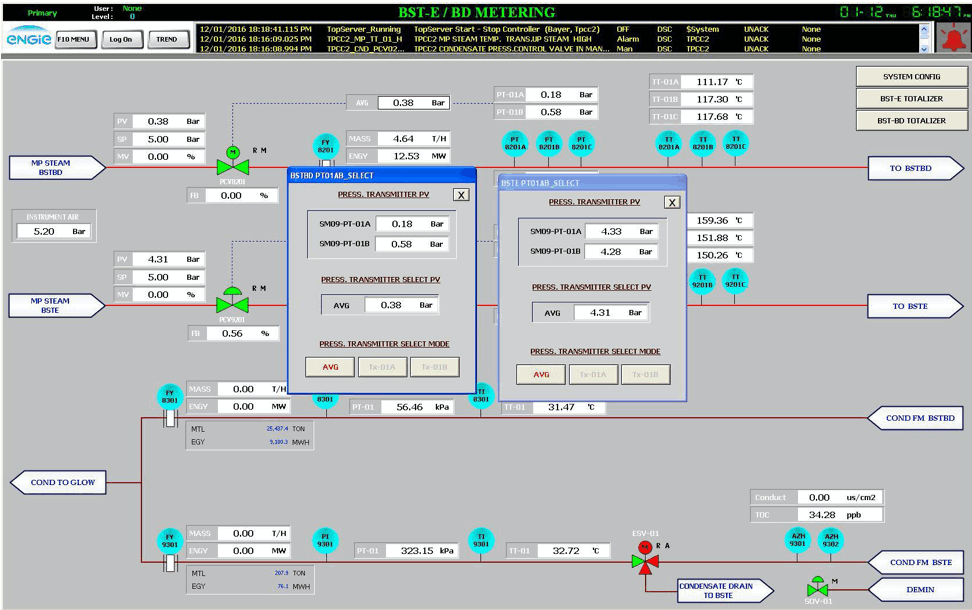972x610 pixels.
Task: Click the ENGIE logo
Action: [x=29, y=37]
